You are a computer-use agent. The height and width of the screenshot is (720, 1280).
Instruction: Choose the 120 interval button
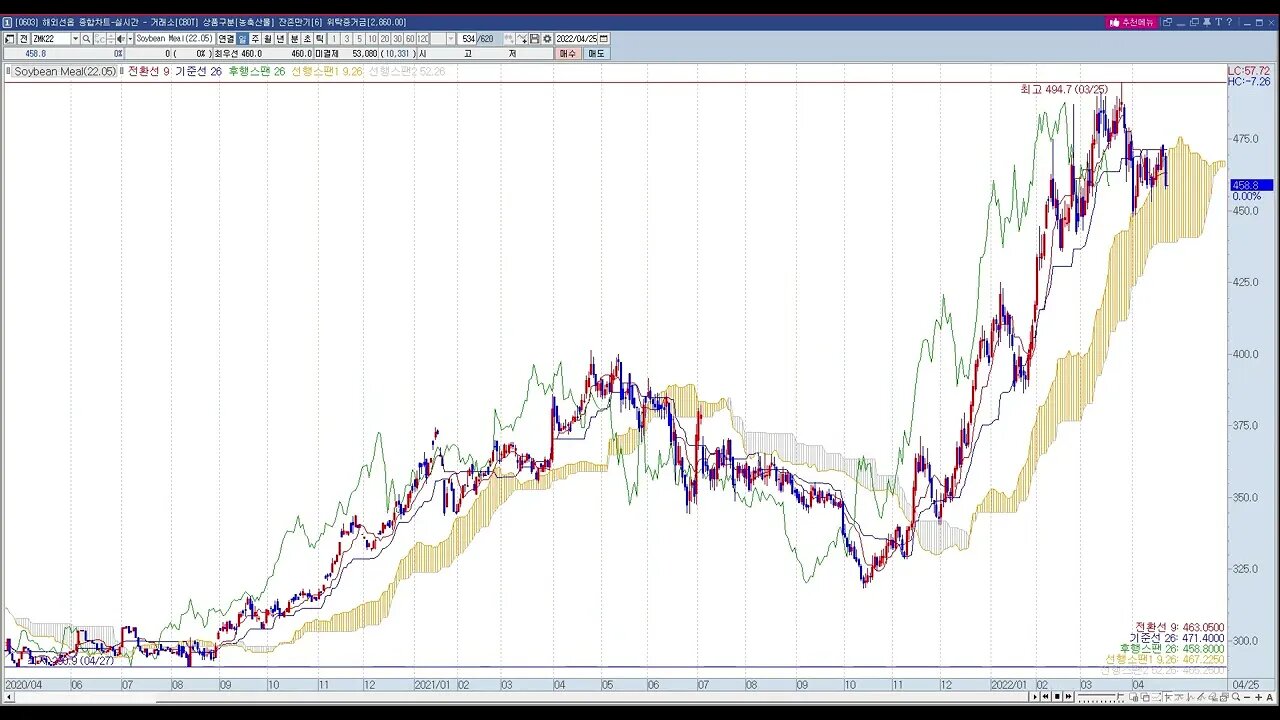pos(422,39)
